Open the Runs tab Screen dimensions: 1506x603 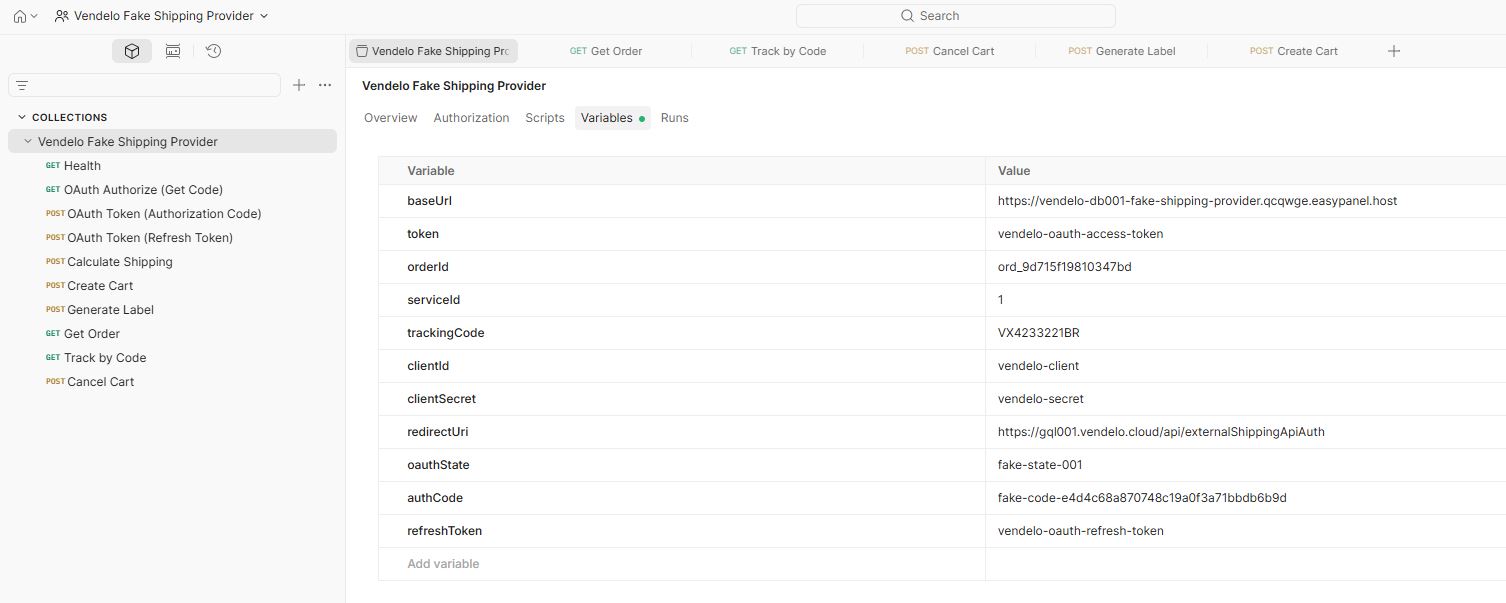[x=674, y=117]
